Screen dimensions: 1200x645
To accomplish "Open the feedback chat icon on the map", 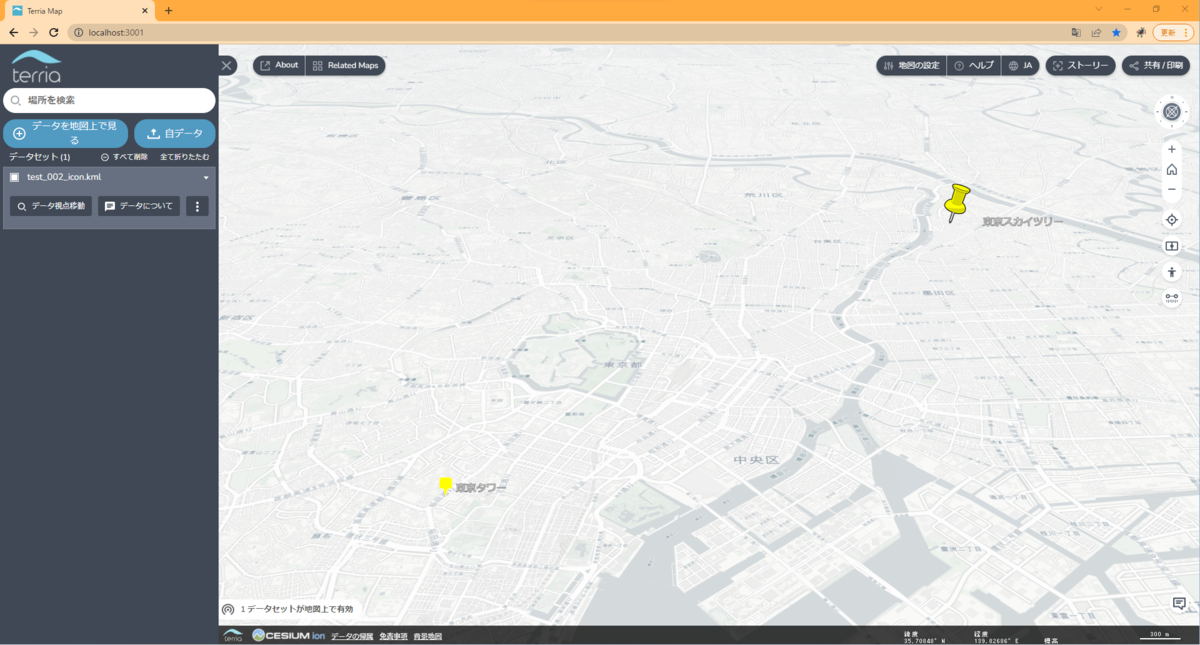I will pyautogui.click(x=1179, y=603).
